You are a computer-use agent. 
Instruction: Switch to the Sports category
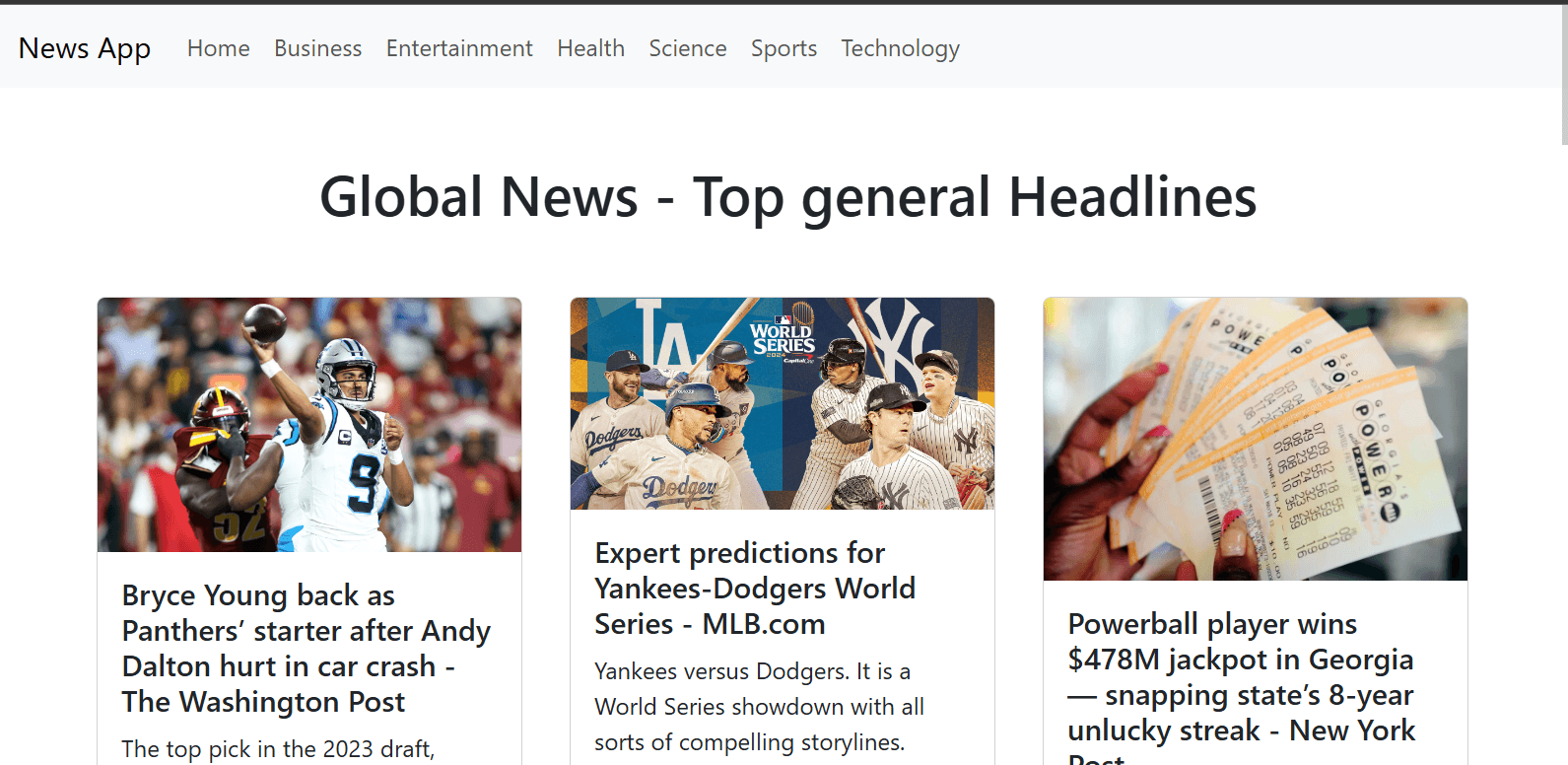pyautogui.click(x=784, y=48)
